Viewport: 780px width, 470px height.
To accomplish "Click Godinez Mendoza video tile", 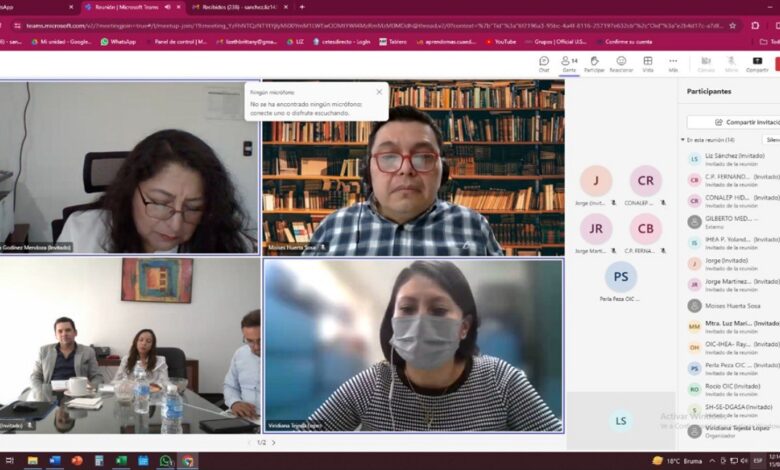I will 129,168.
